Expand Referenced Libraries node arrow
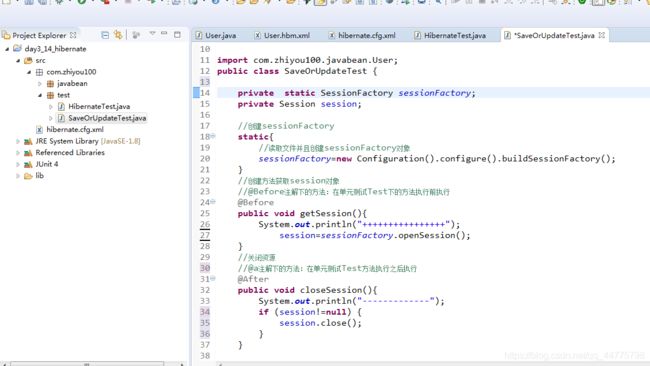 pyautogui.click(x=18, y=153)
